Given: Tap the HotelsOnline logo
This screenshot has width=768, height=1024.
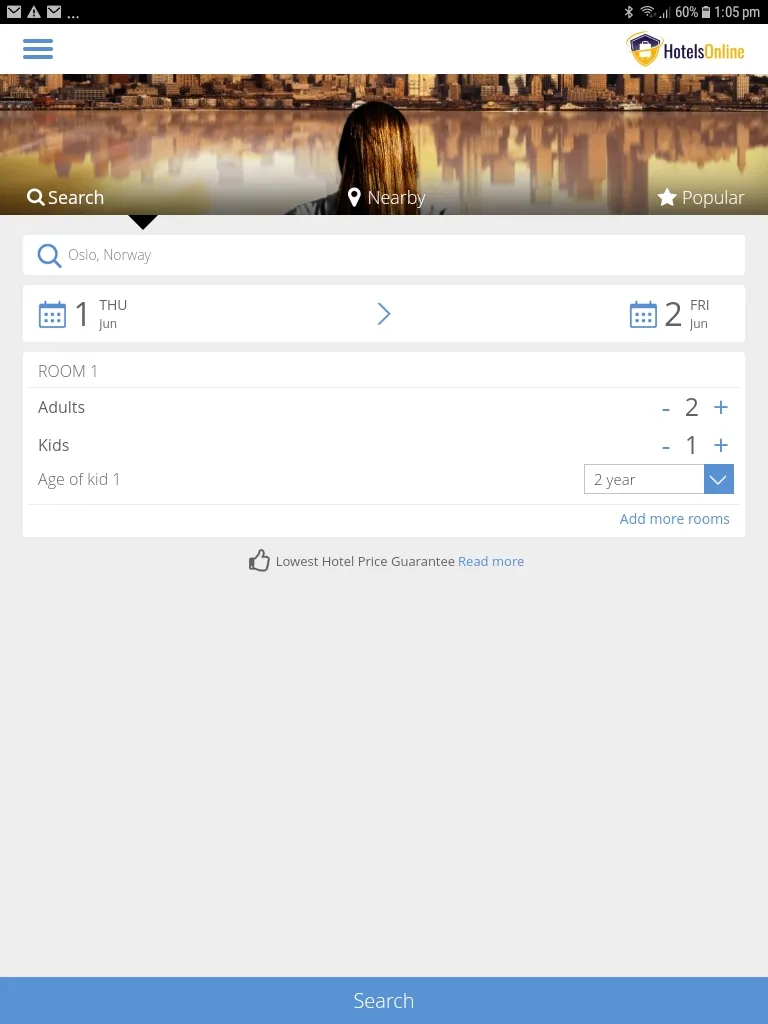Looking at the screenshot, I should tap(685, 50).
